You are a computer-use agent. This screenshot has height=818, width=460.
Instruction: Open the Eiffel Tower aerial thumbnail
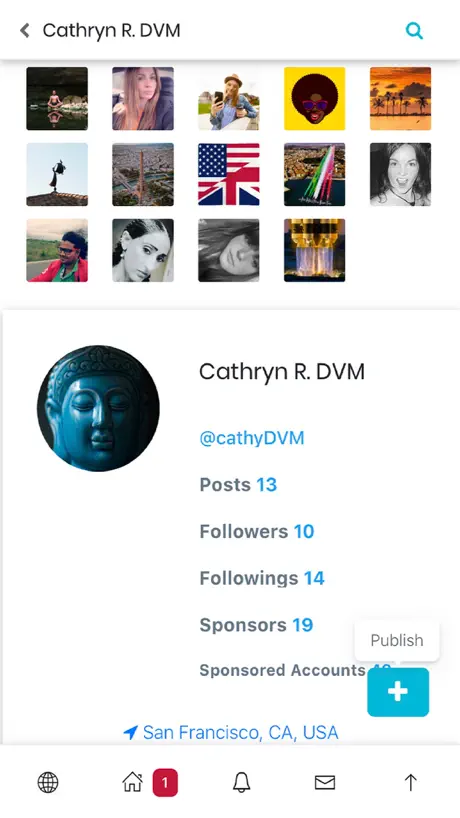point(143,174)
